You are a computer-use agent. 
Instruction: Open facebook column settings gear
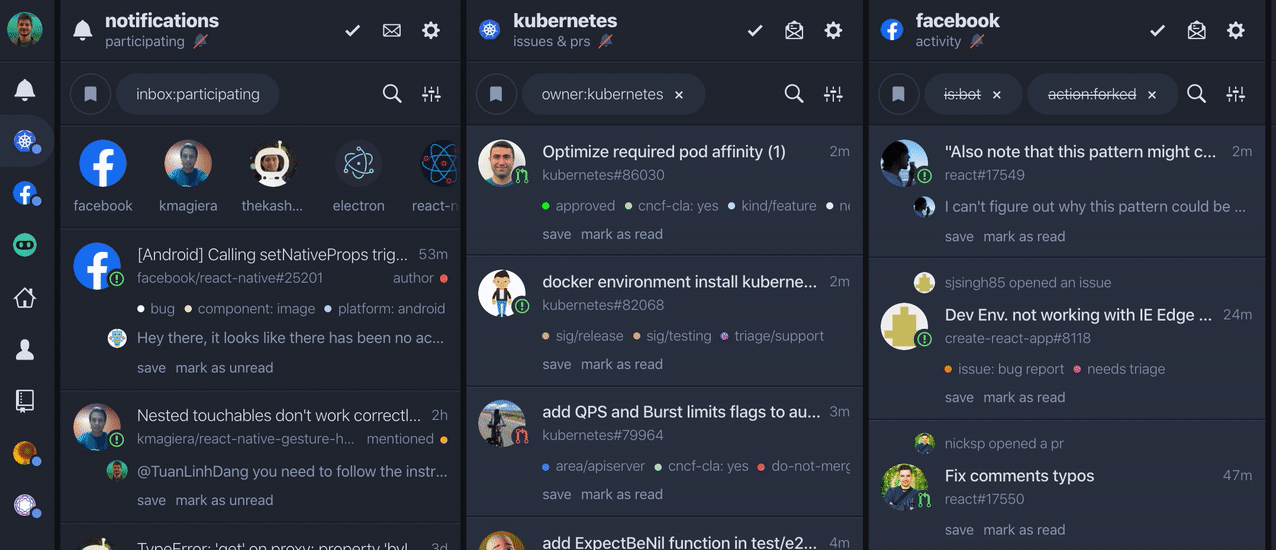pos(1236,31)
